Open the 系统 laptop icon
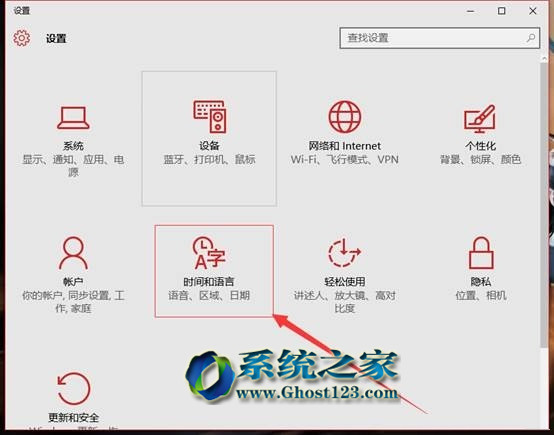This screenshot has height=435, width=554. 73,118
